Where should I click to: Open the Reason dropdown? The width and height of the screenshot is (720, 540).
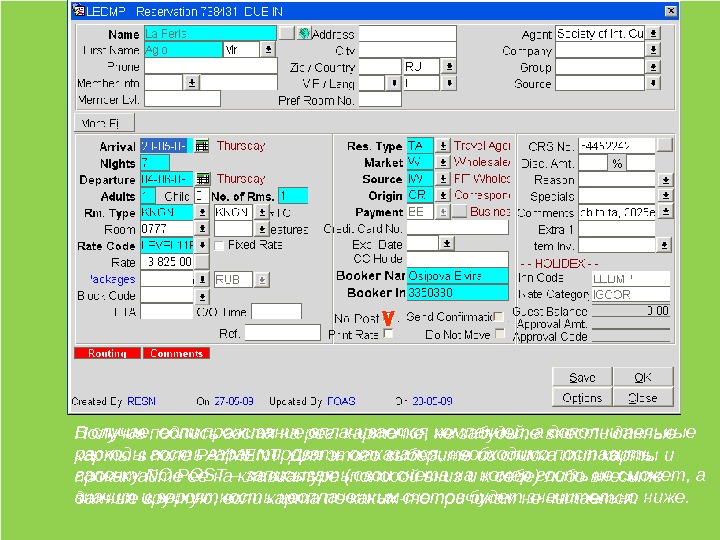pos(665,180)
